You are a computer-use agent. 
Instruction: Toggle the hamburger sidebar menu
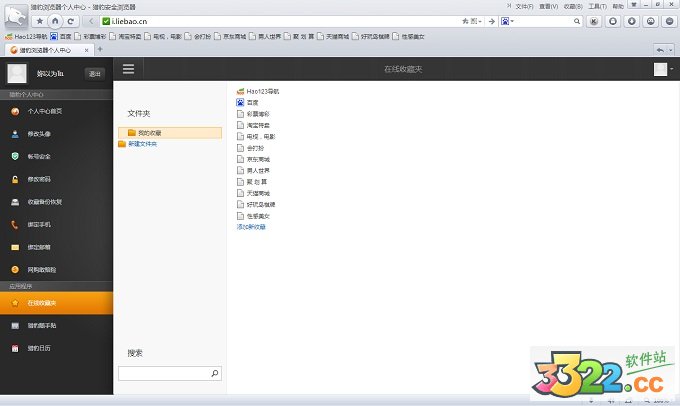click(128, 69)
